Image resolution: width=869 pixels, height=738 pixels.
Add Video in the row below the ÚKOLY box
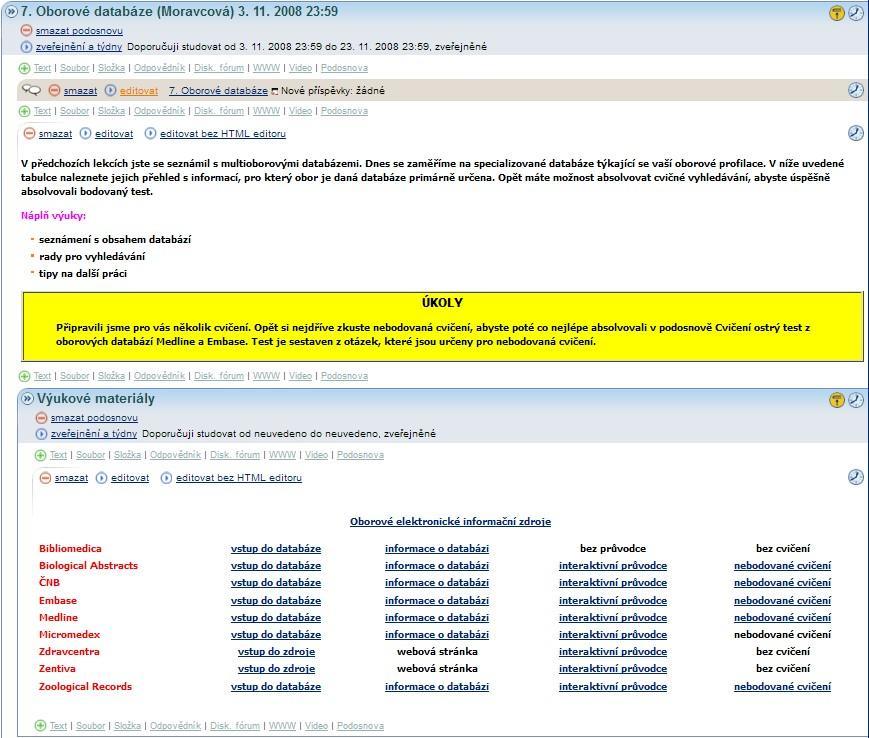tap(300, 376)
